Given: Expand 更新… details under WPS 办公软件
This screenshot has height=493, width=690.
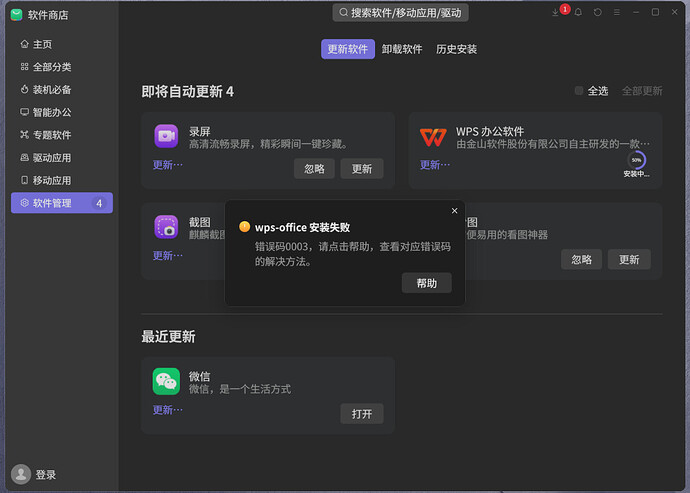Looking at the screenshot, I should (x=435, y=165).
